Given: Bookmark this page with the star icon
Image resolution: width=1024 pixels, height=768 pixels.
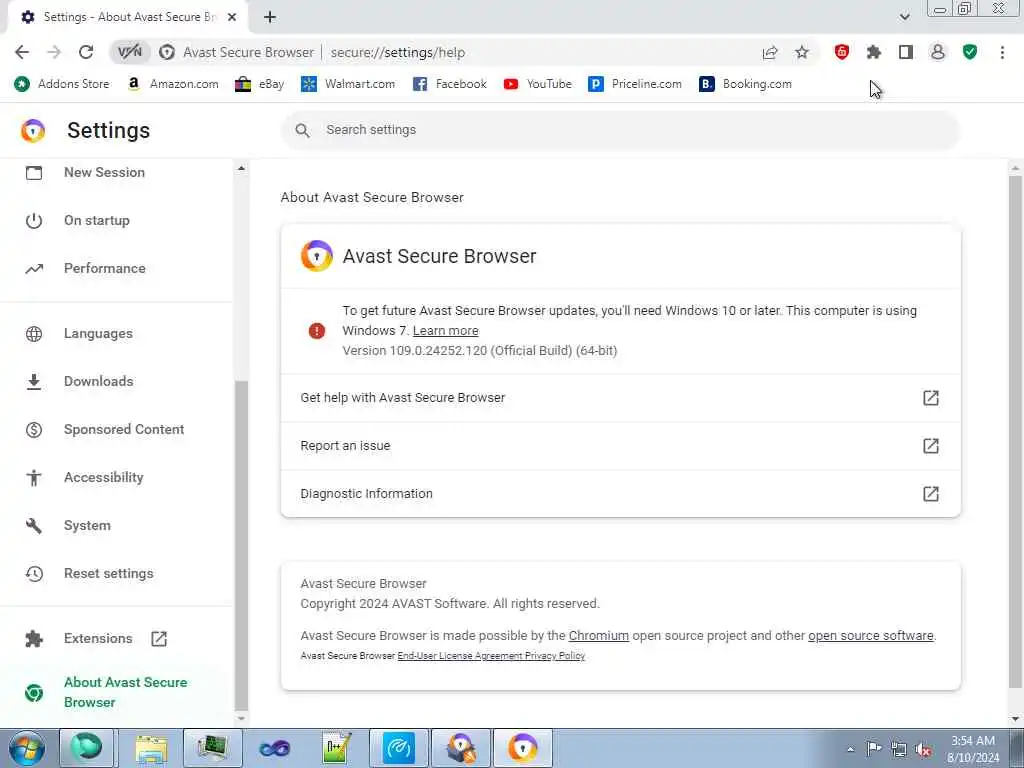Looking at the screenshot, I should tap(802, 52).
